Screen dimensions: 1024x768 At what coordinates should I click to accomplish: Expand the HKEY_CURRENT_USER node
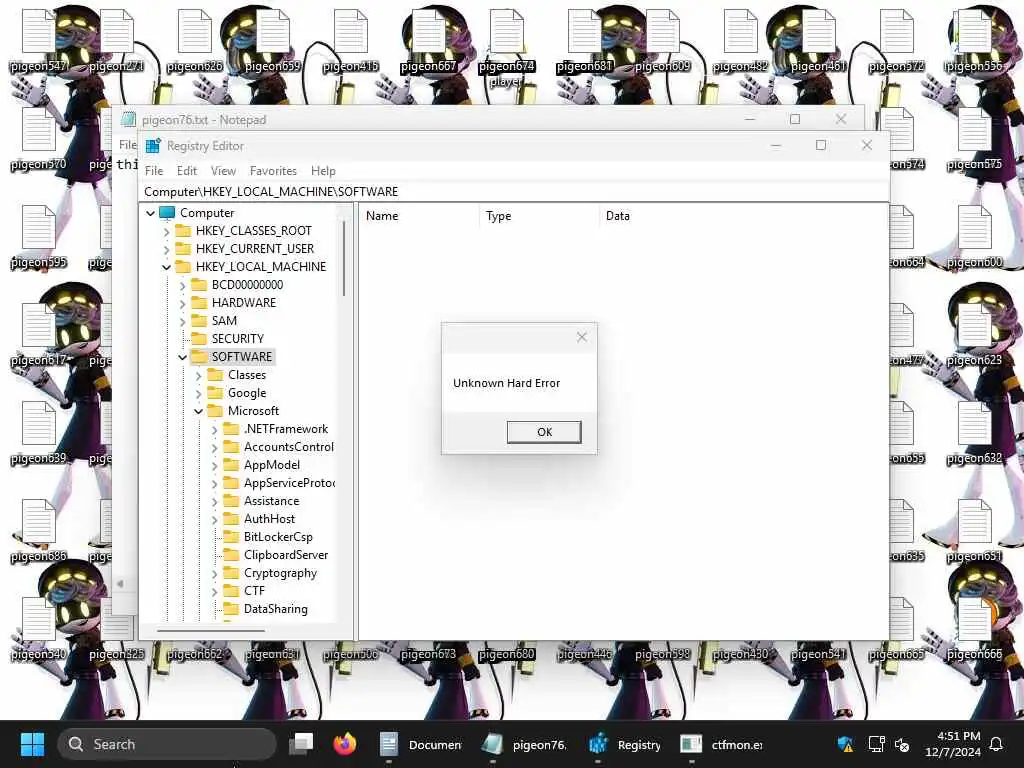tap(167, 249)
